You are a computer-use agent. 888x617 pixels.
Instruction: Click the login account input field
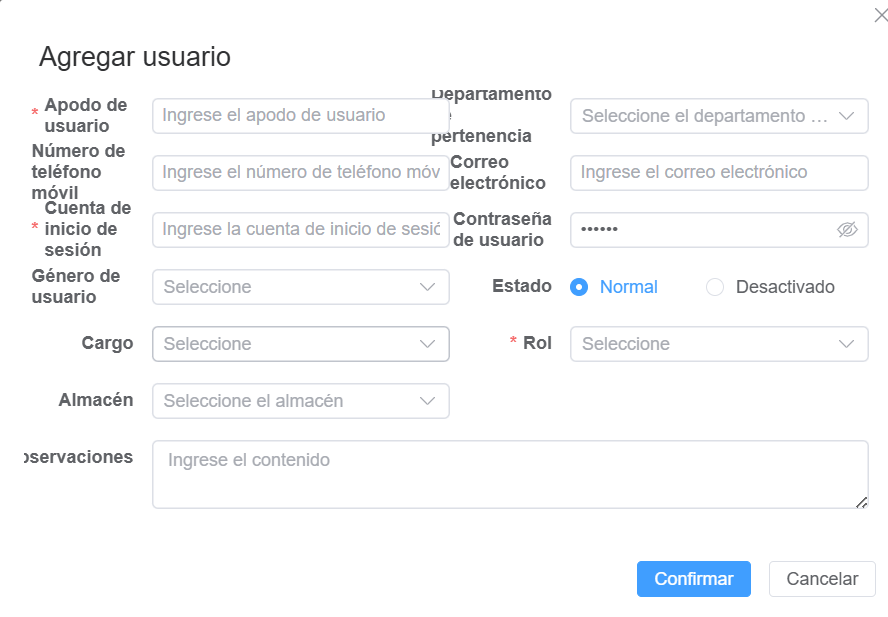300,230
